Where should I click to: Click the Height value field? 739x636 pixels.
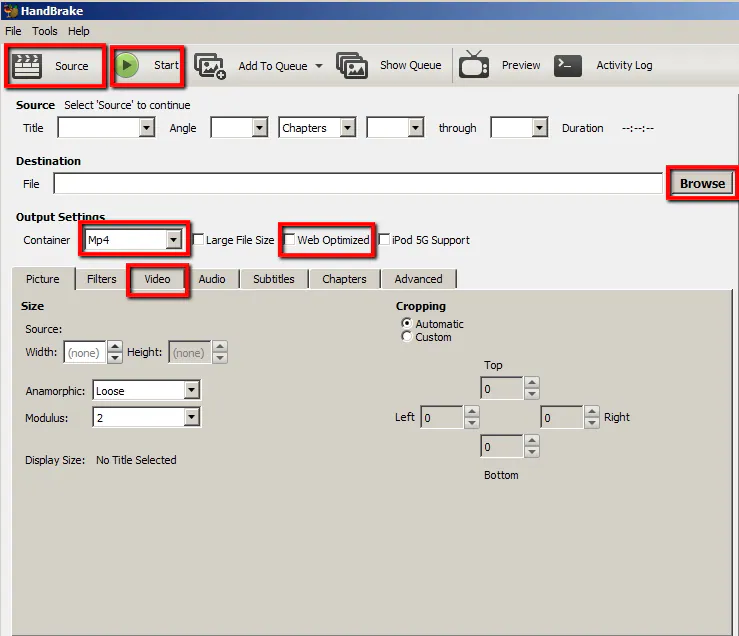189,353
